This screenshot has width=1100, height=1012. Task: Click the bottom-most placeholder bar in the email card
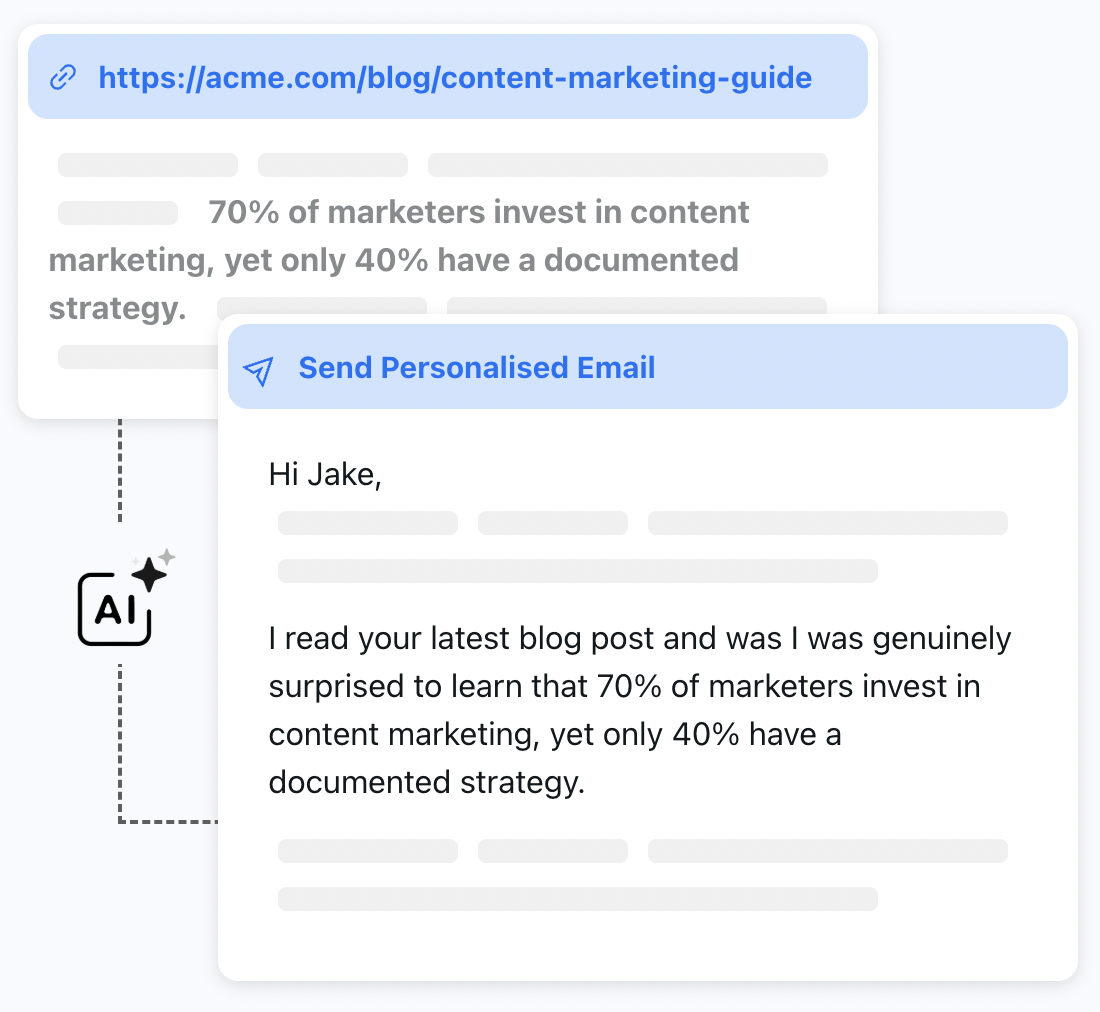[577, 899]
